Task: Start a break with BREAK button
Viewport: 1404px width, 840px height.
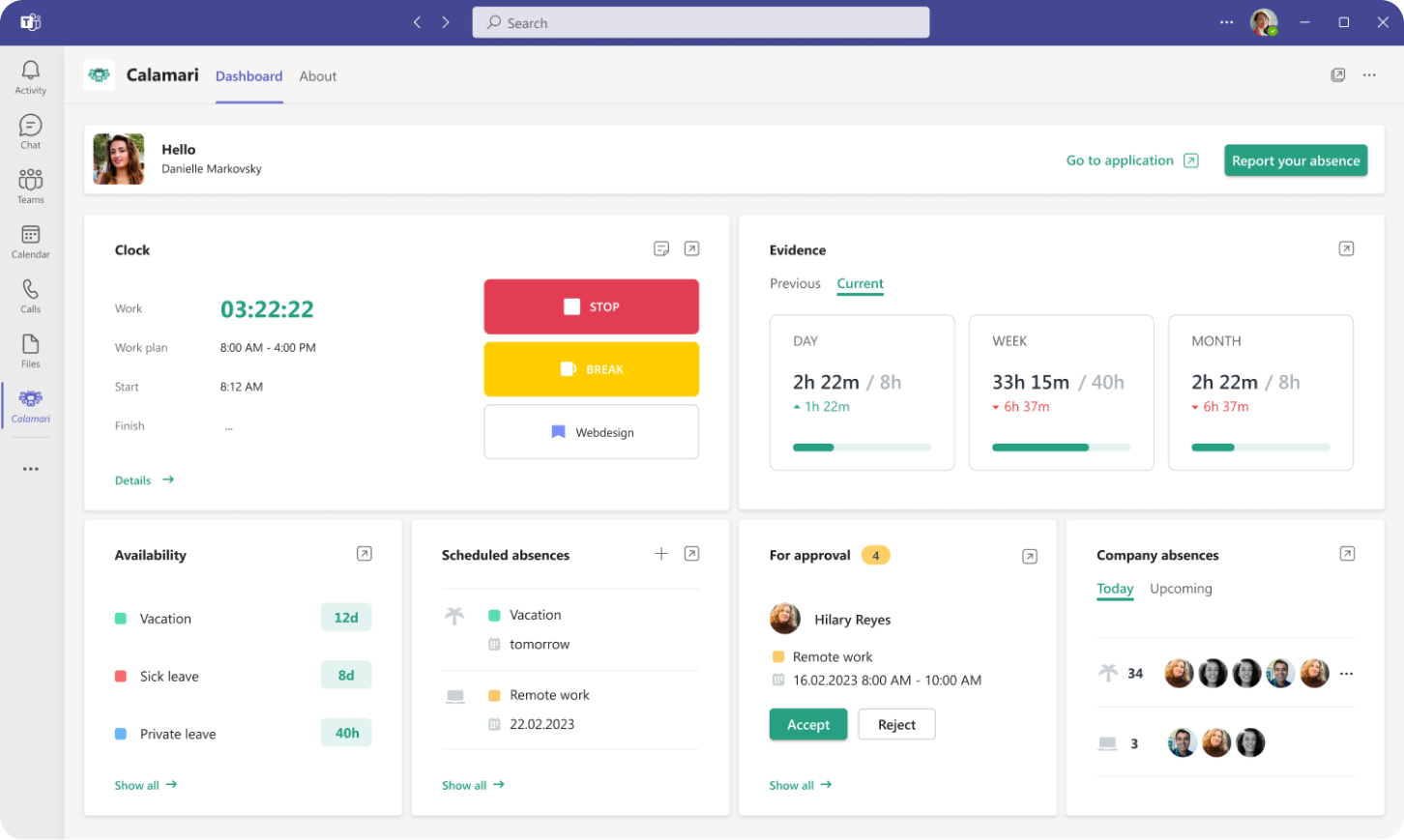Action: [x=592, y=369]
